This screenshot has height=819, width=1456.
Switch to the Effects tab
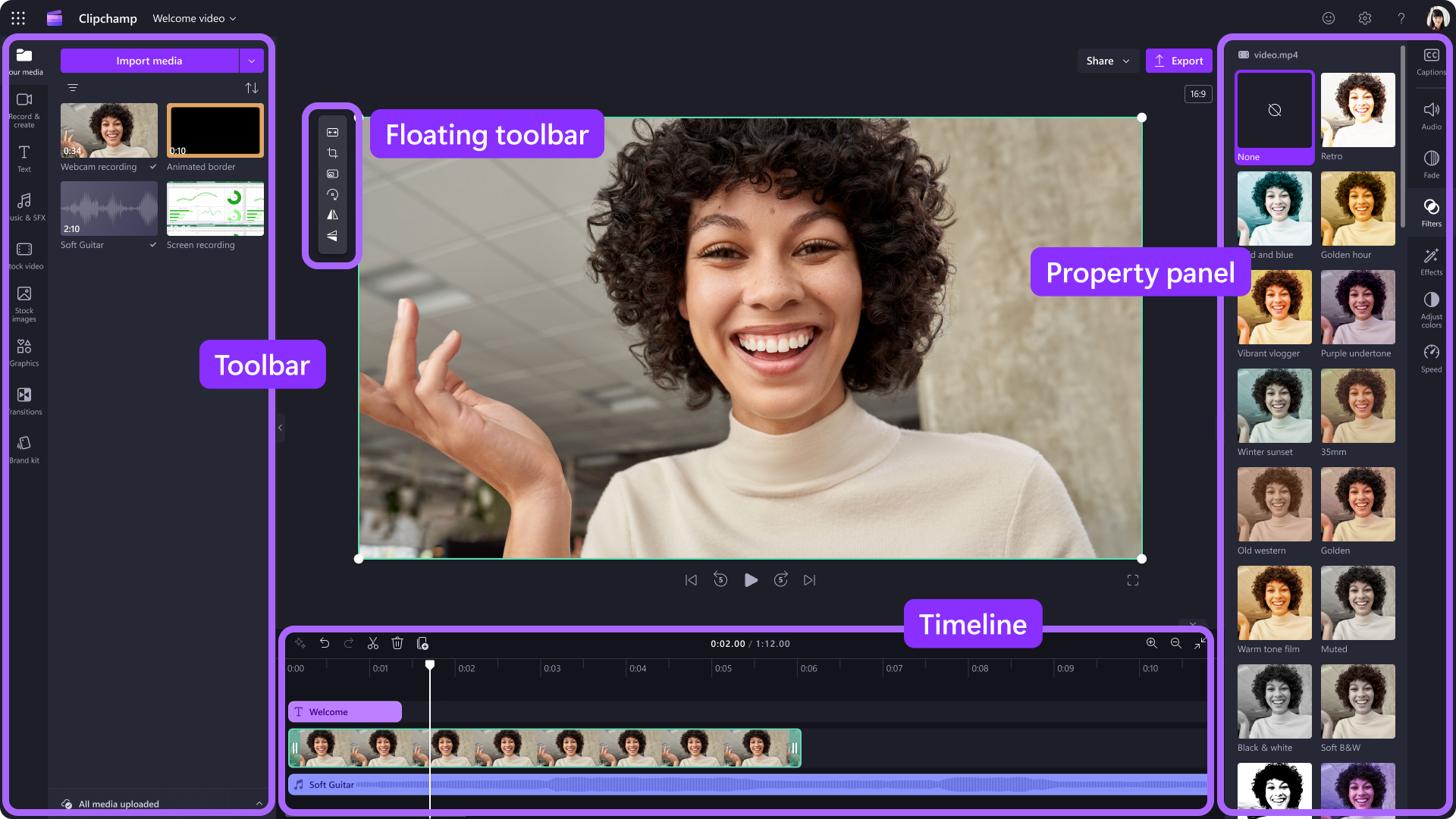point(1431,261)
